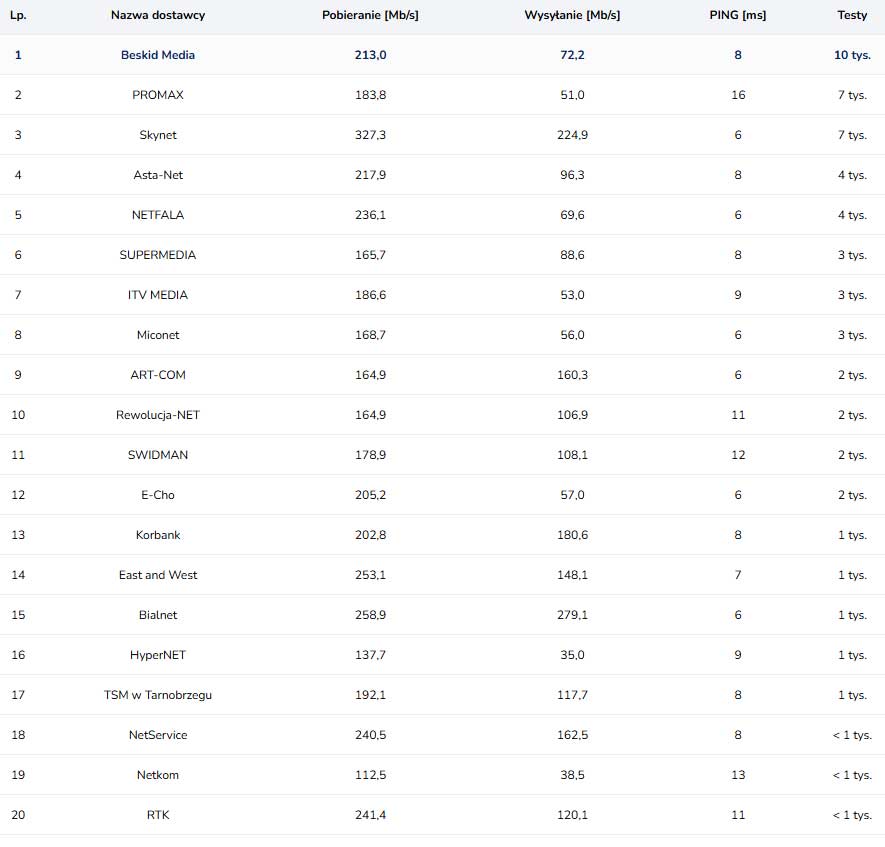
Task: Click the Testy column header
Action: click(852, 16)
